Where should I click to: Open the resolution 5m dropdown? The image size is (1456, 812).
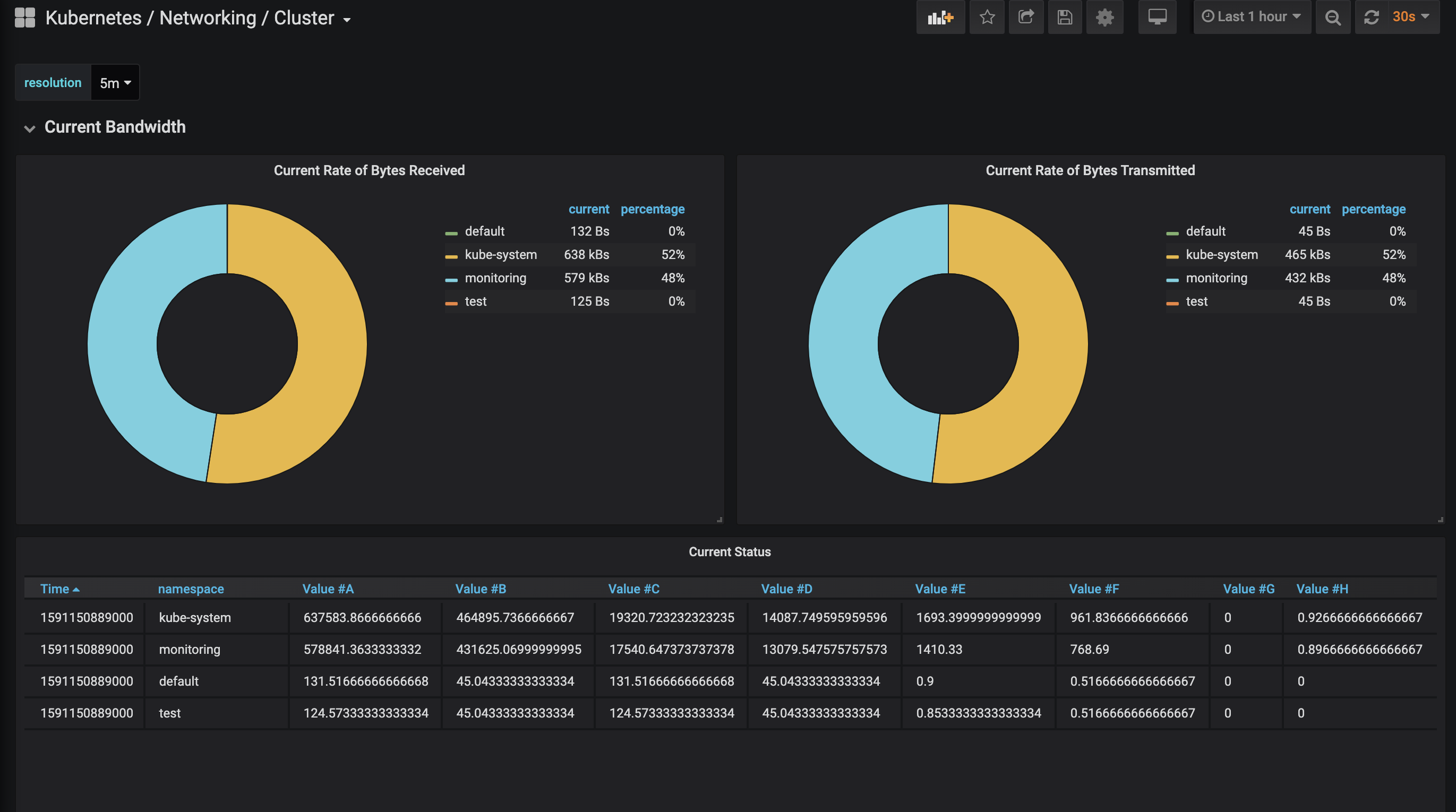(115, 83)
